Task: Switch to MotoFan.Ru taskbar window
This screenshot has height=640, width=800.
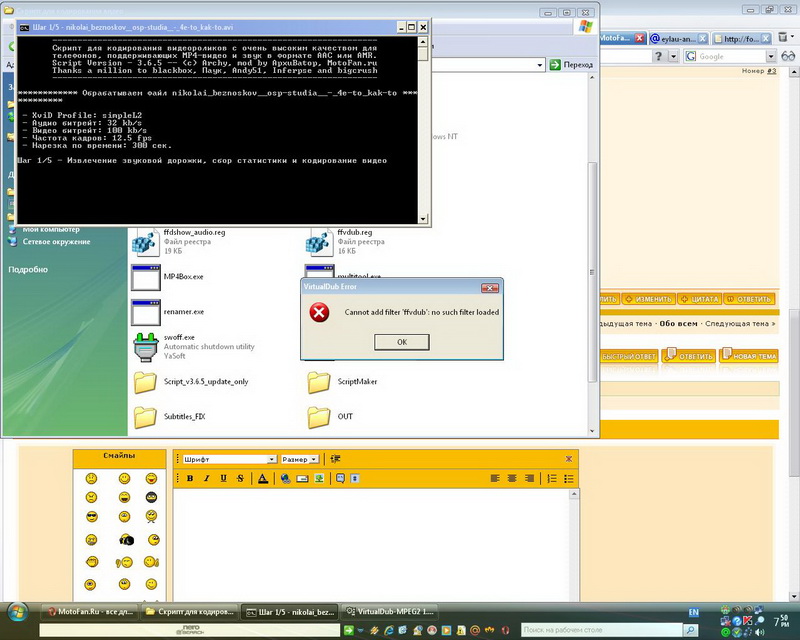Action: 90,611
